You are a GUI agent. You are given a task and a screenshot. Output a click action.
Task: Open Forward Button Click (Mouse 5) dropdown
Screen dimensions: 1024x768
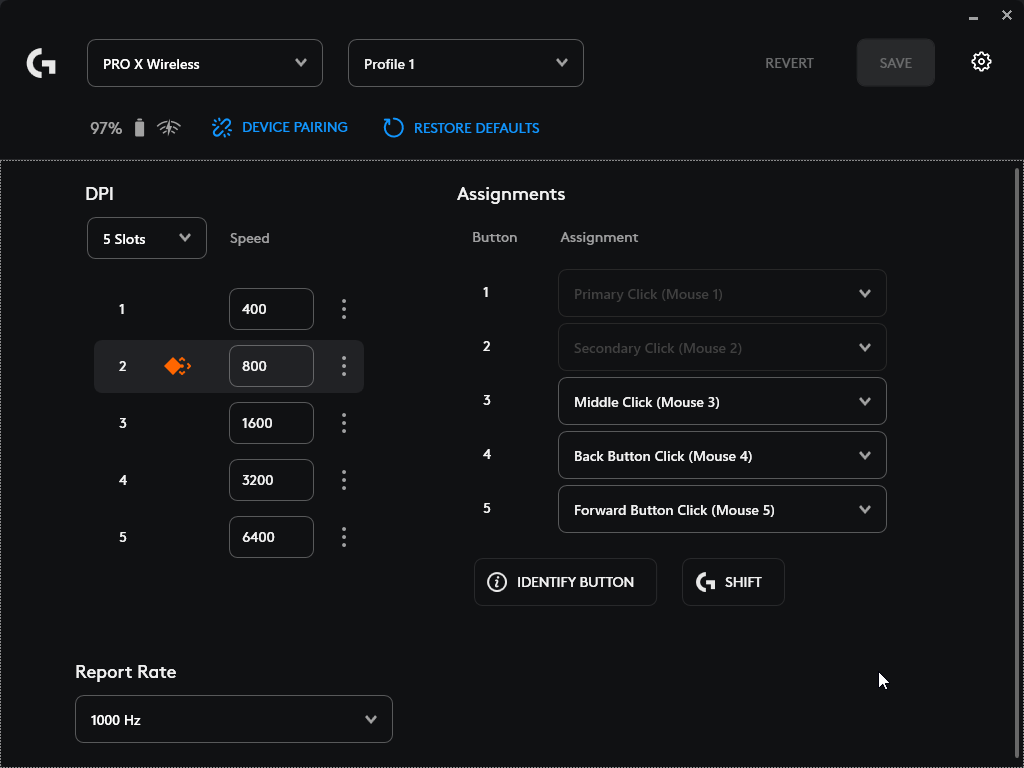(x=721, y=510)
